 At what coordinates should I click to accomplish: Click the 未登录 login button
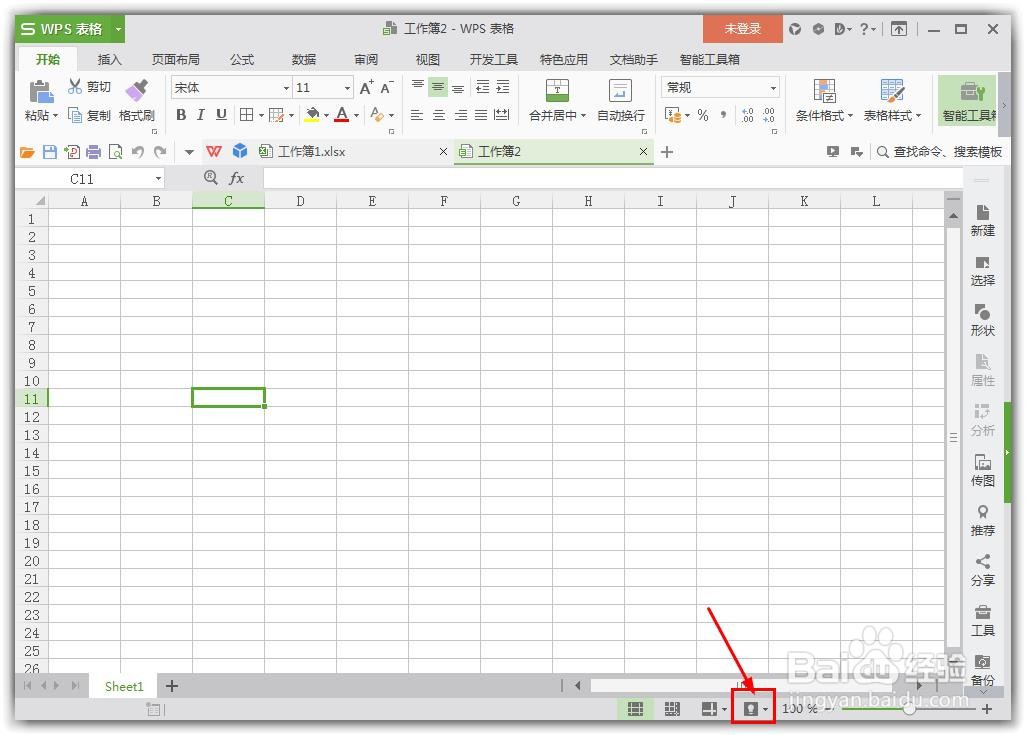tap(742, 29)
